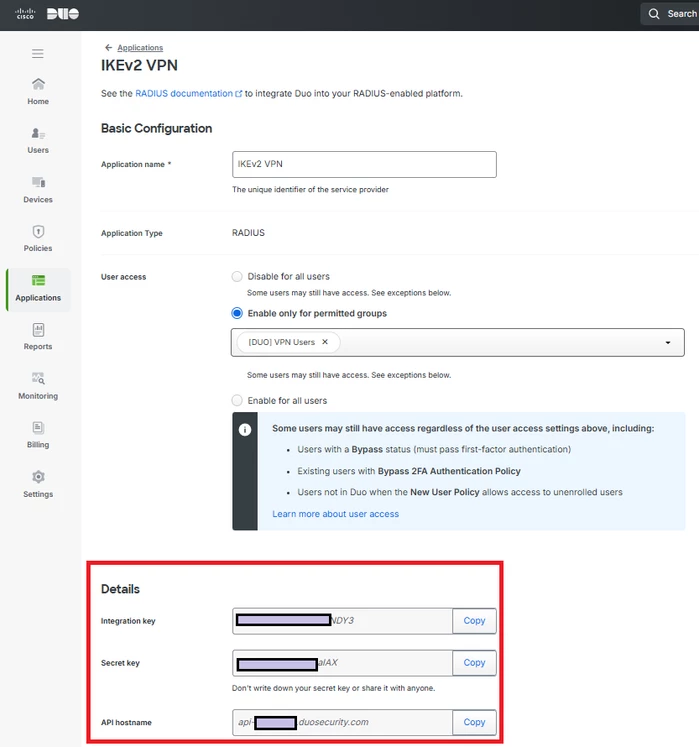
Task: Click the RADIUS application type value
Action: coord(248,233)
